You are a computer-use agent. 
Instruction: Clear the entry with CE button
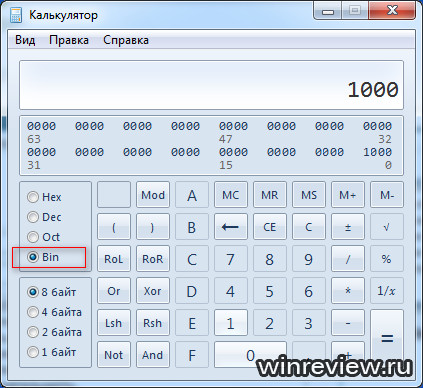pos(270,227)
